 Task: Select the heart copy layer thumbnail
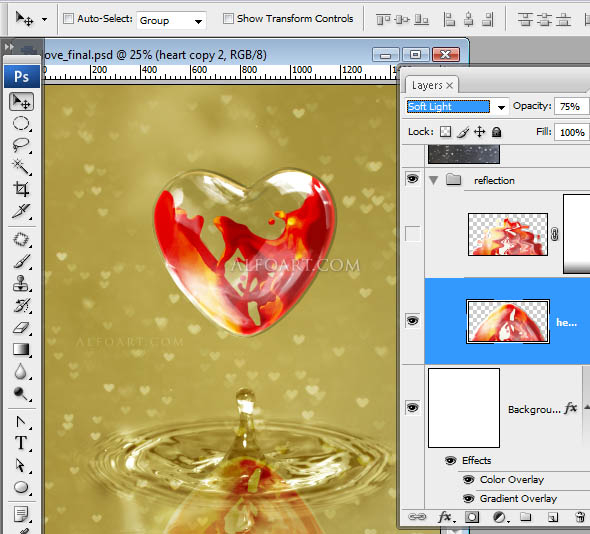[x=508, y=321]
